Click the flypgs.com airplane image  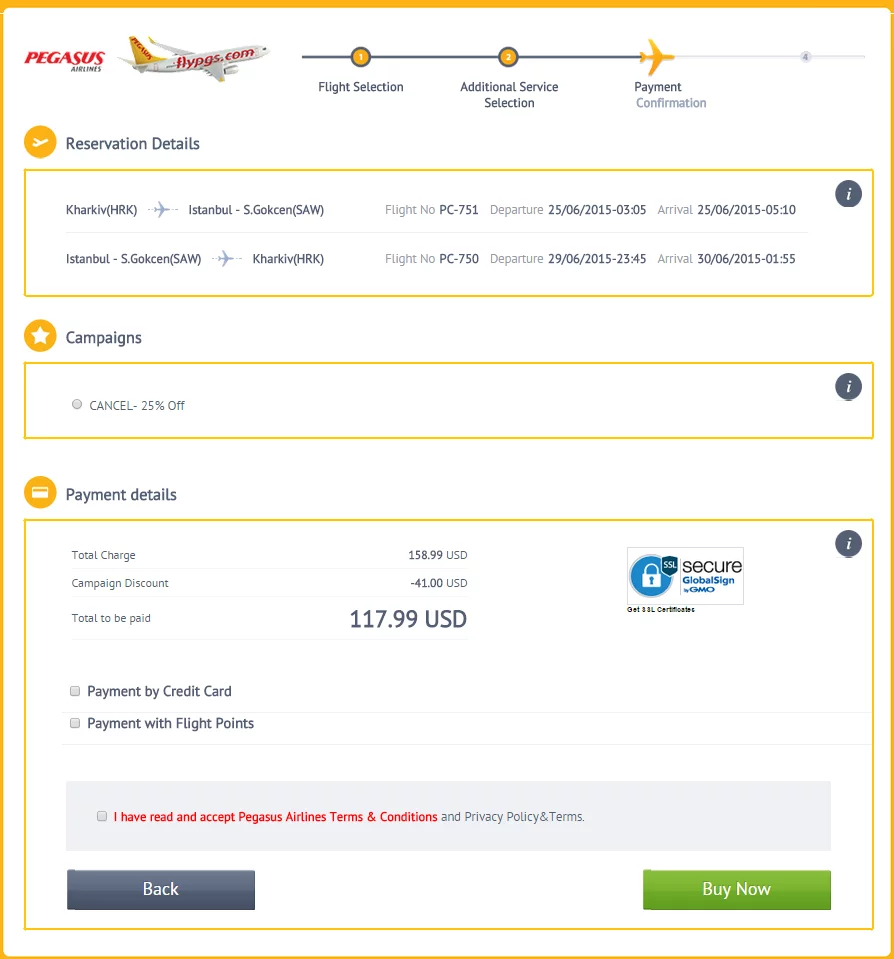tap(194, 58)
